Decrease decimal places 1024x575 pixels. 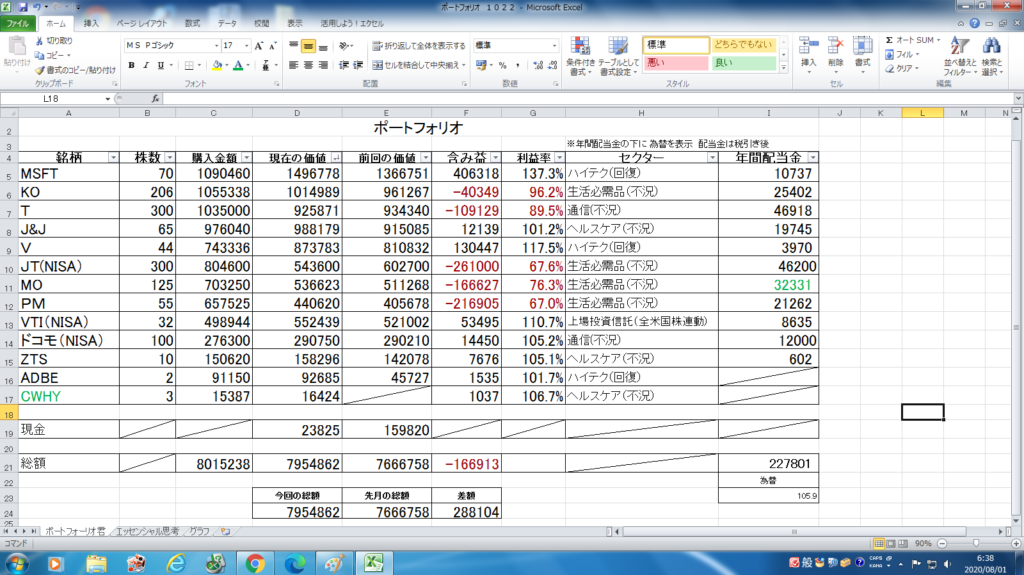click(x=552, y=65)
